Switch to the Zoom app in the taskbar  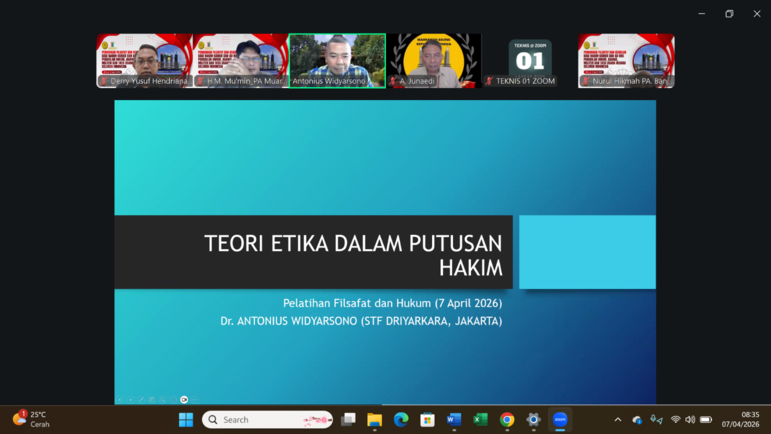560,420
